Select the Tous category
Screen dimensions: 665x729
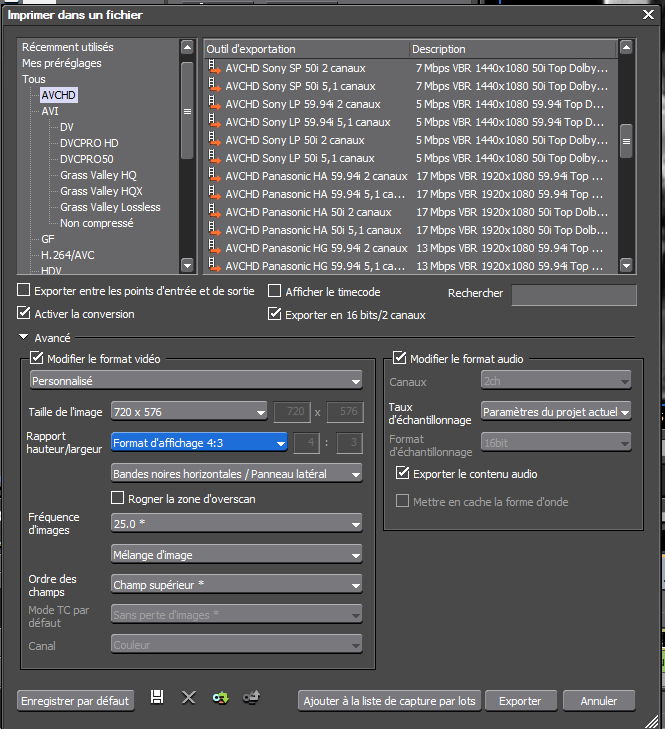click(x=34, y=79)
